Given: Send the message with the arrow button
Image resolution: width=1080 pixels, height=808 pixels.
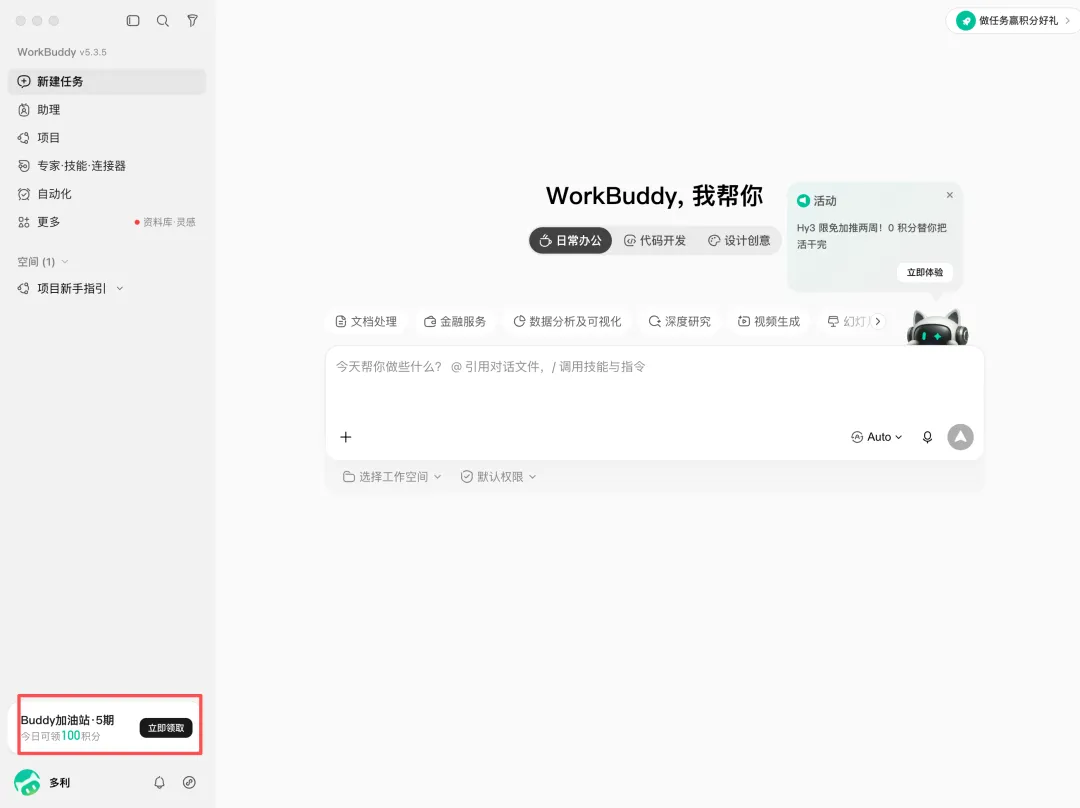Looking at the screenshot, I should point(961,437).
